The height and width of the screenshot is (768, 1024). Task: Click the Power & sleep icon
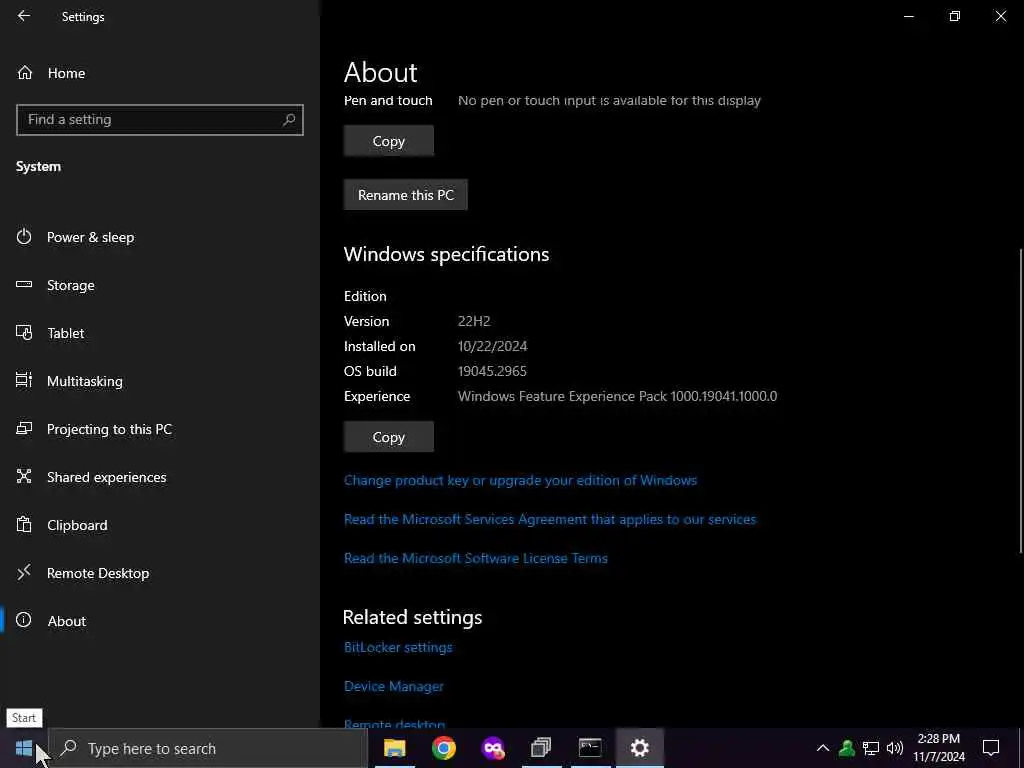coord(24,236)
